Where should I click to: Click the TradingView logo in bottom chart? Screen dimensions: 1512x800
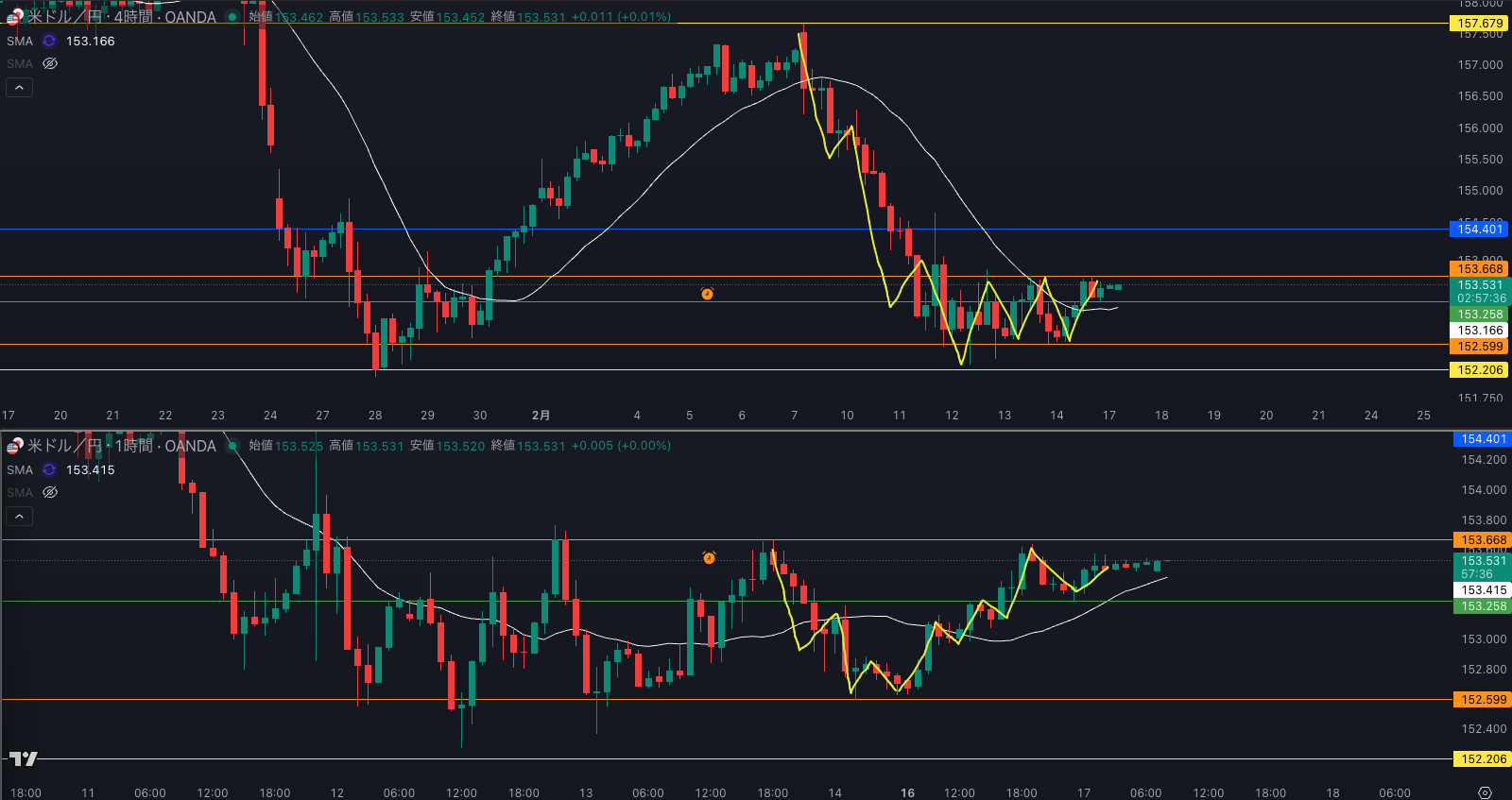coord(24,758)
